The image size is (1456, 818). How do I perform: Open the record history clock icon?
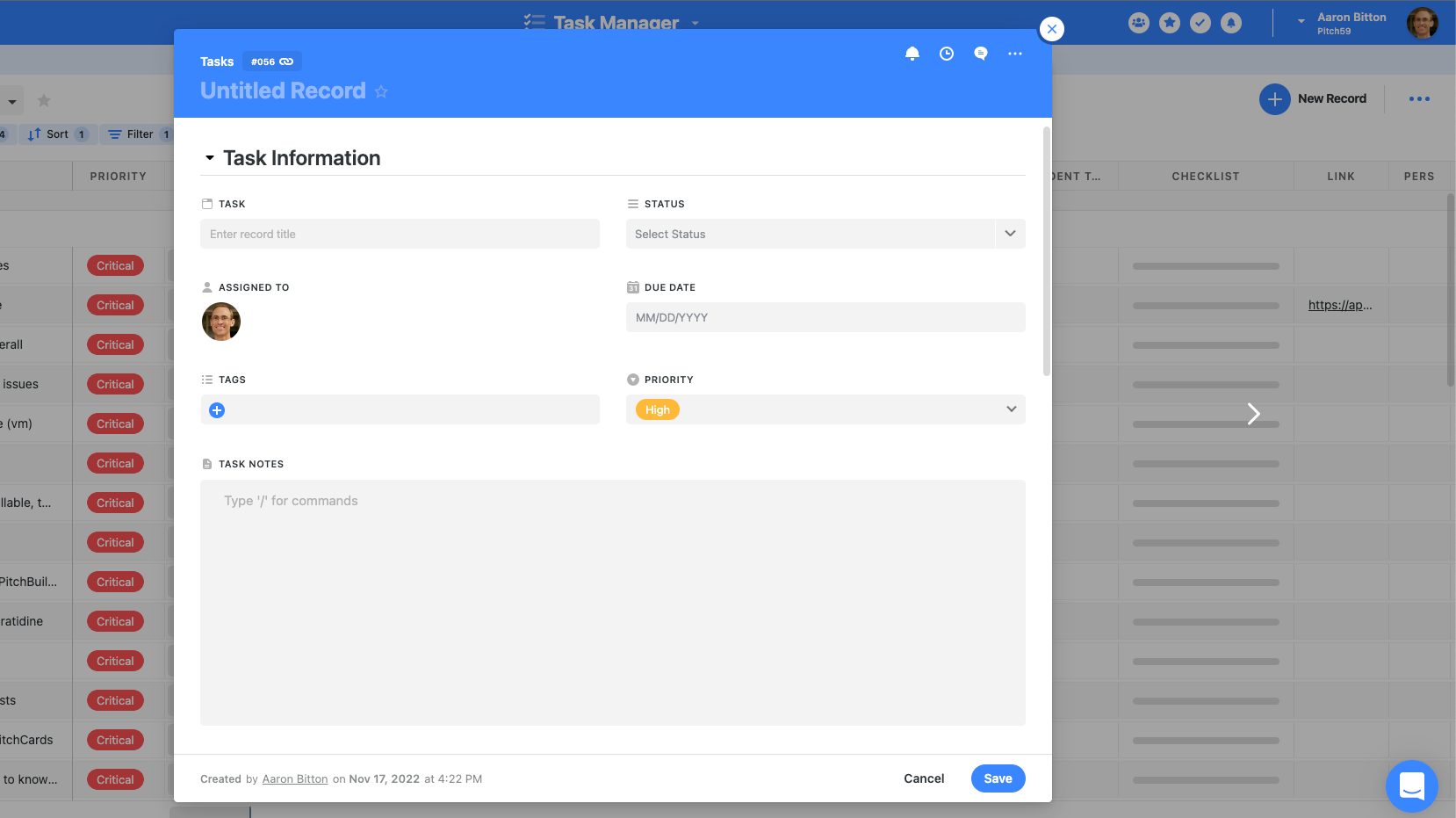(947, 54)
